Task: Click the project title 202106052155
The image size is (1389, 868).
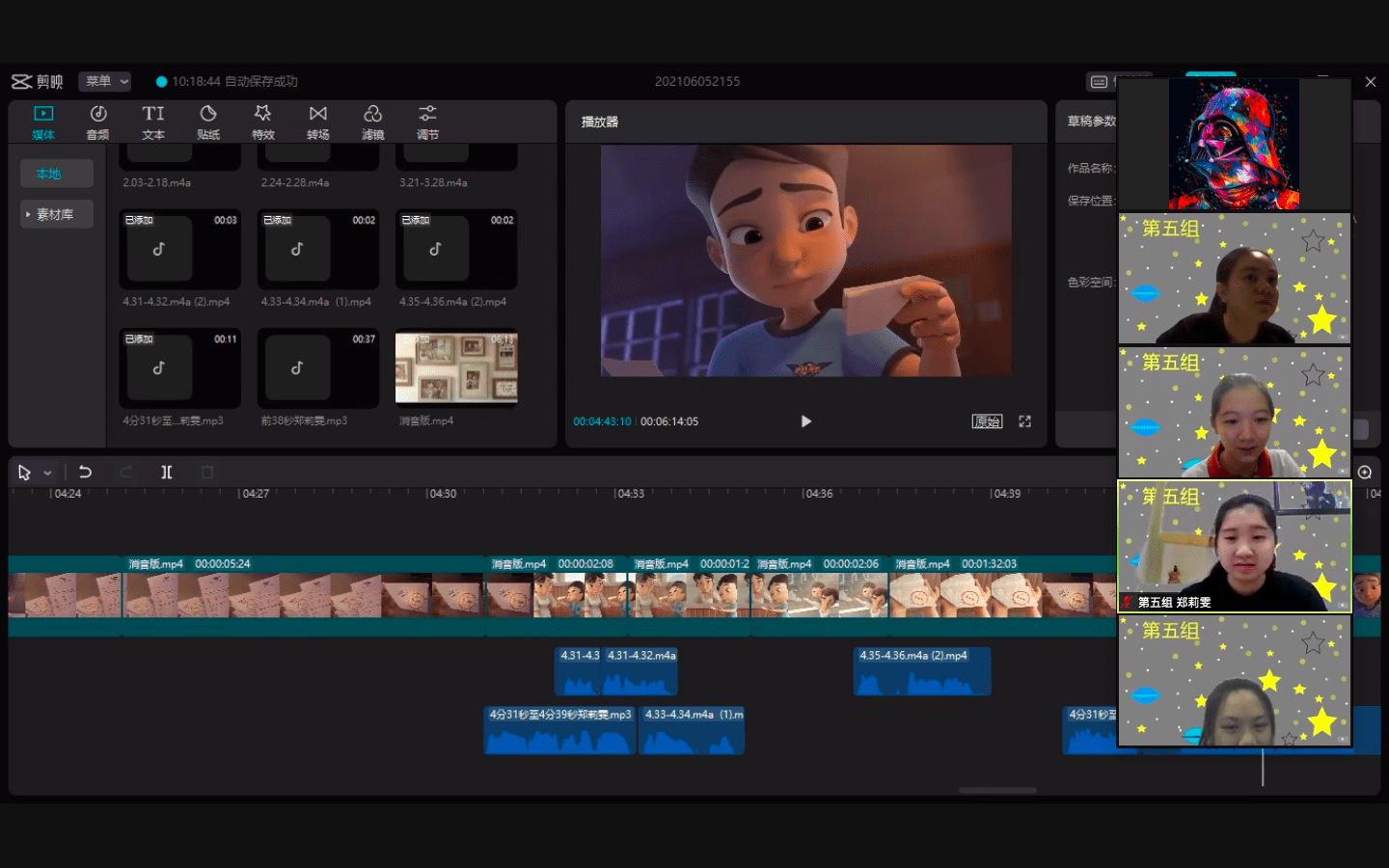Action: coord(697,82)
